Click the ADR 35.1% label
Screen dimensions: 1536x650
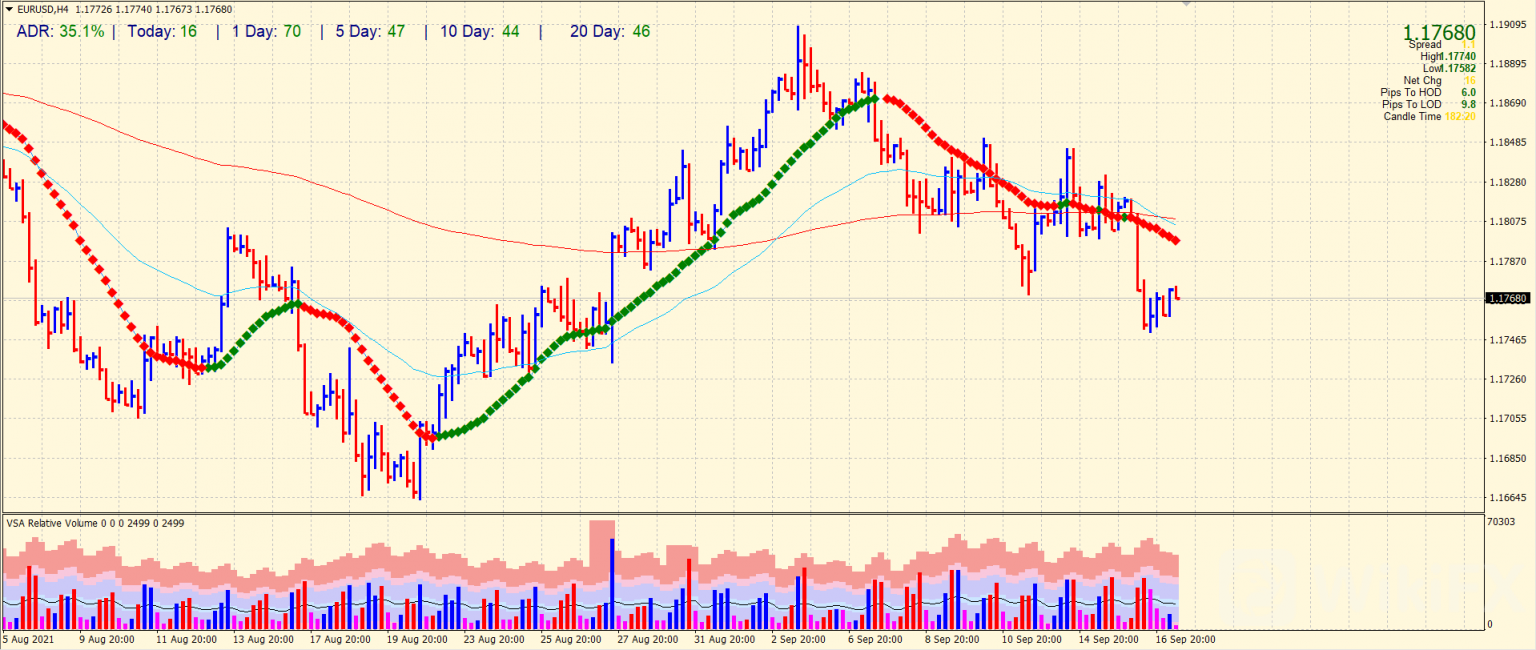click(60, 31)
